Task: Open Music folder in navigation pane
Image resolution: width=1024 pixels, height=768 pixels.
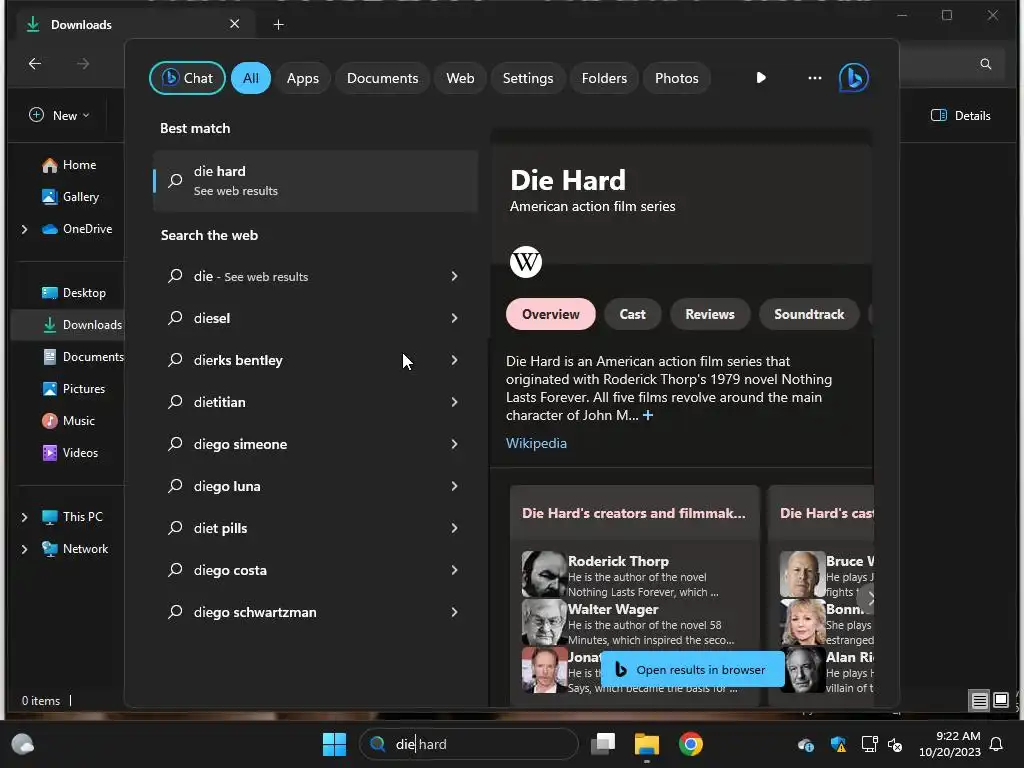Action: (x=69, y=421)
